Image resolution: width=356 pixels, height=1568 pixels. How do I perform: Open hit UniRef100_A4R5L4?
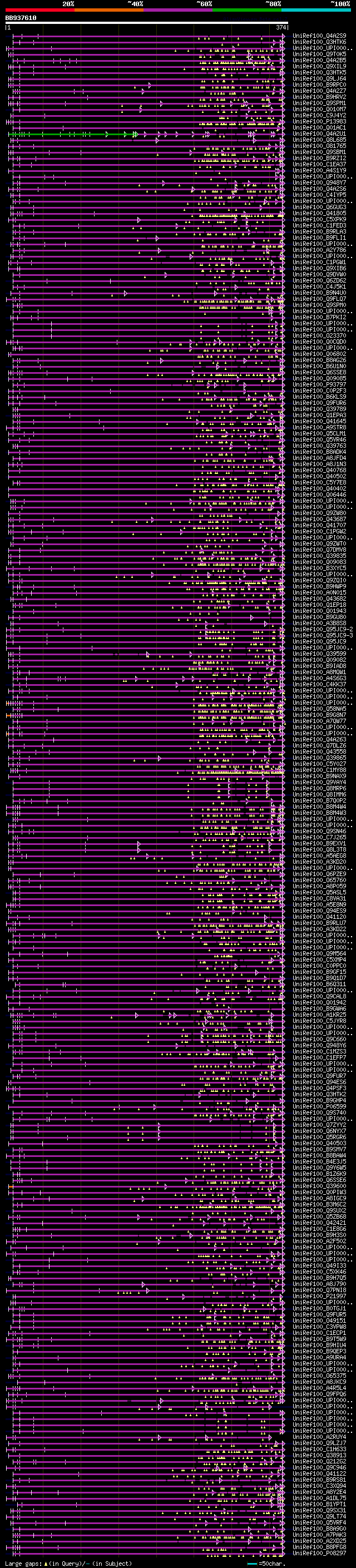click(x=319, y=1388)
